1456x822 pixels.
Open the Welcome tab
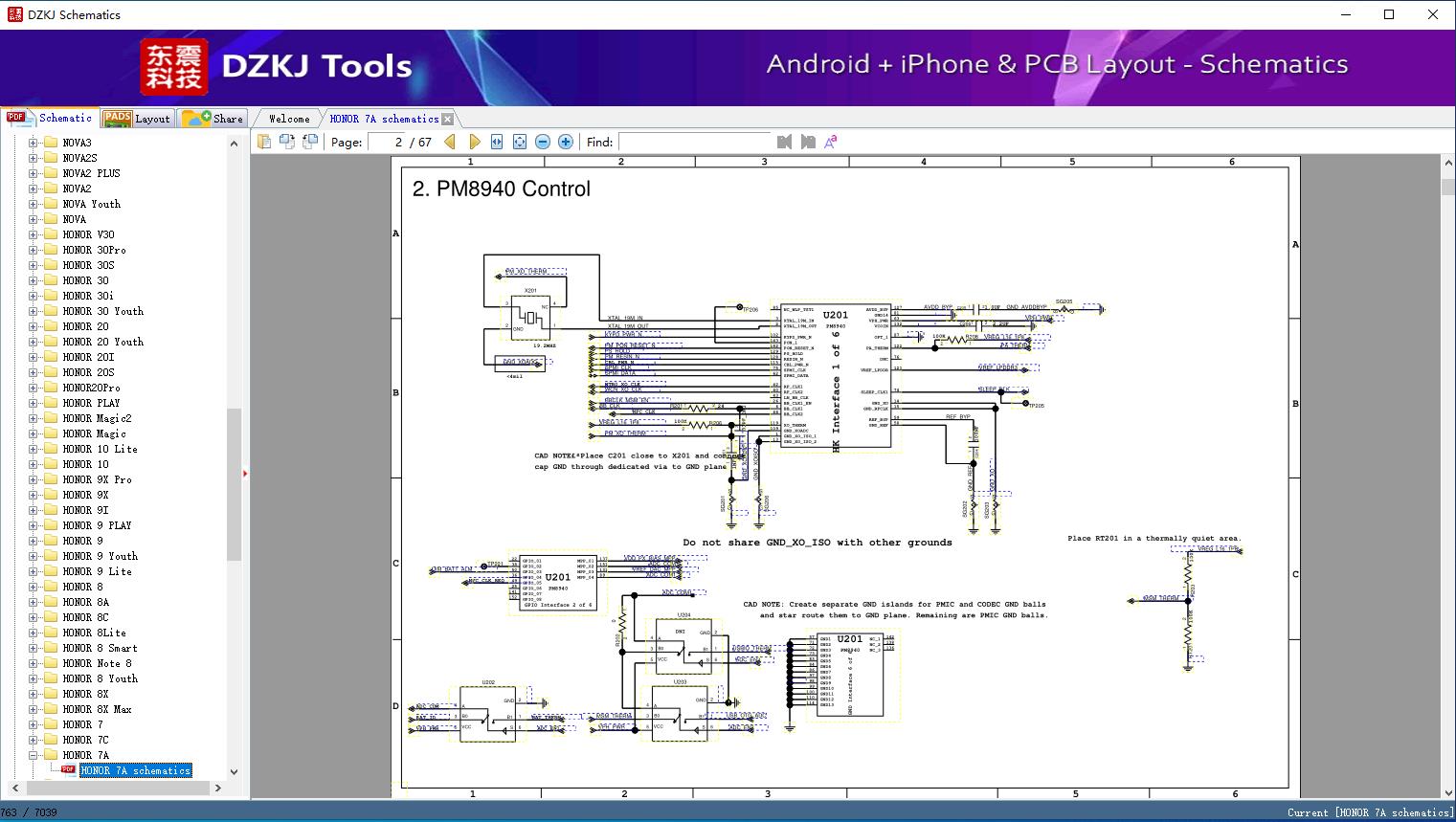[x=289, y=119]
